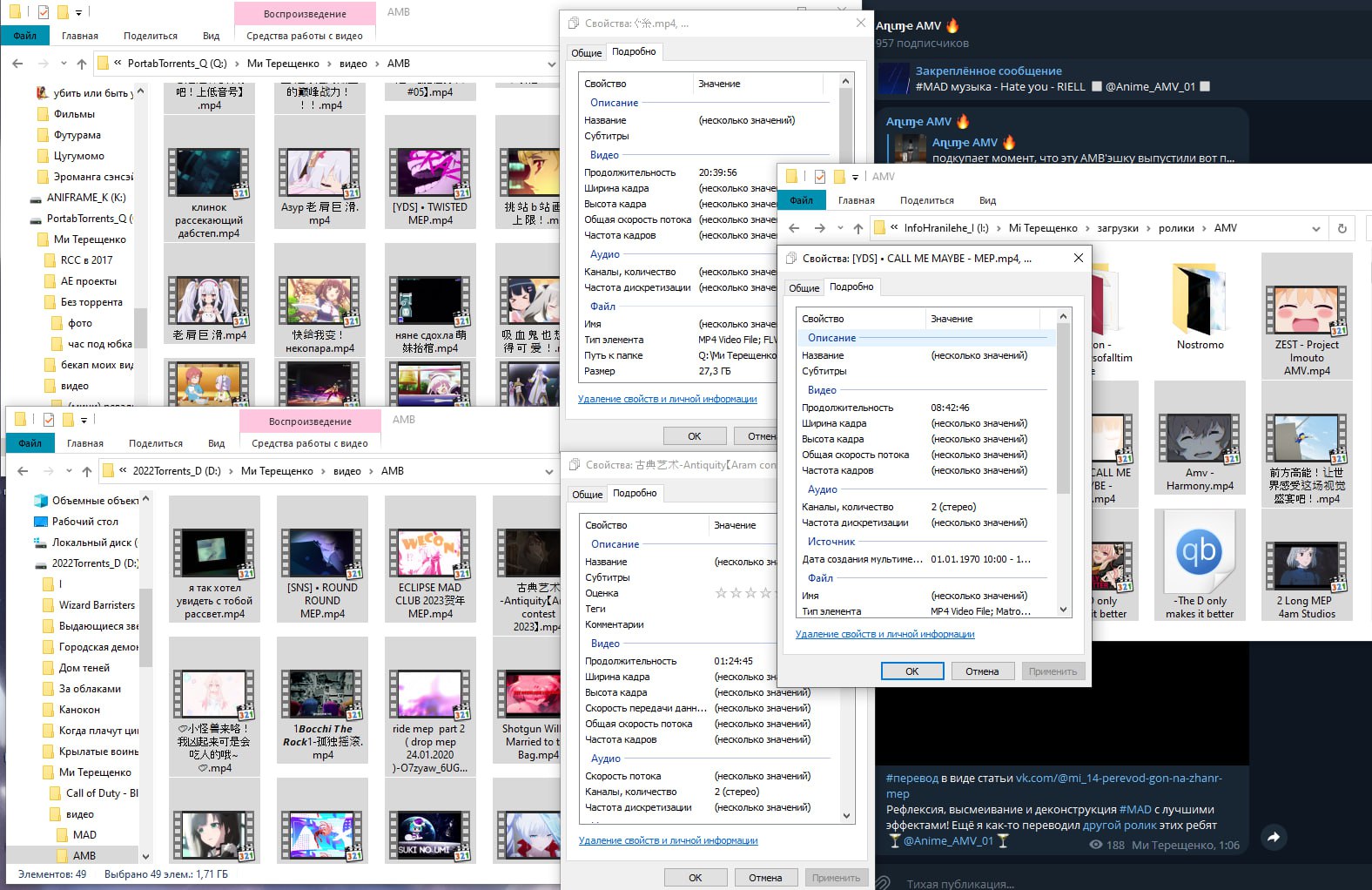This screenshot has height=890, width=1372.
Task: Click the share arrow on the Telegram post
Action: point(1274,837)
